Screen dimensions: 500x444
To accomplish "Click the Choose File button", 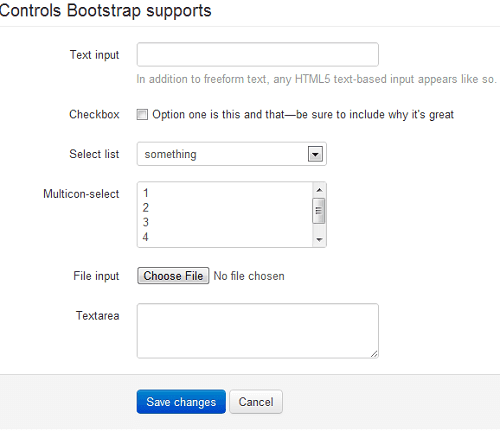I will click(173, 276).
